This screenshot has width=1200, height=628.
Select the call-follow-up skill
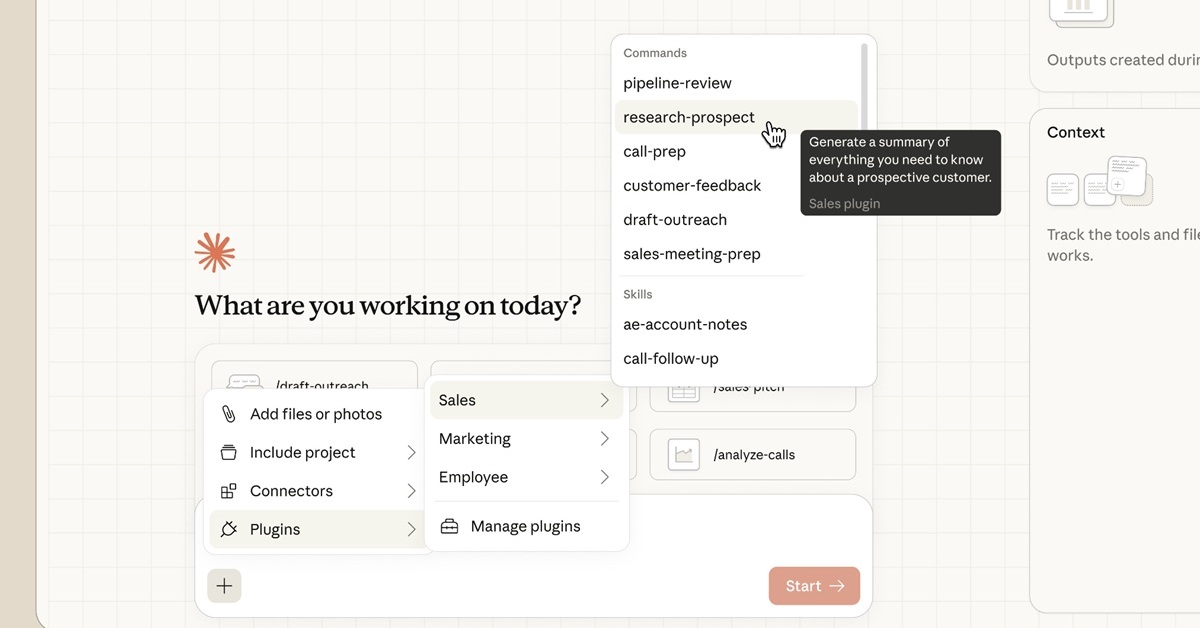tap(670, 359)
